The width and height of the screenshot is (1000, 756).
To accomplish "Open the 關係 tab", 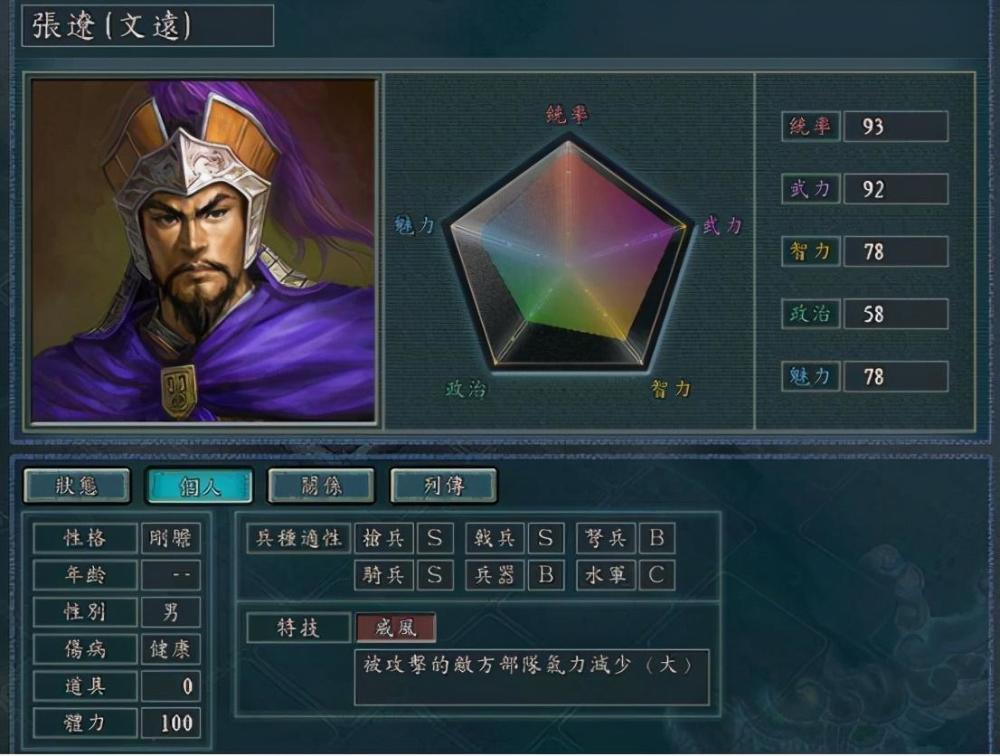I will pyautogui.click(x=321, y=486).
